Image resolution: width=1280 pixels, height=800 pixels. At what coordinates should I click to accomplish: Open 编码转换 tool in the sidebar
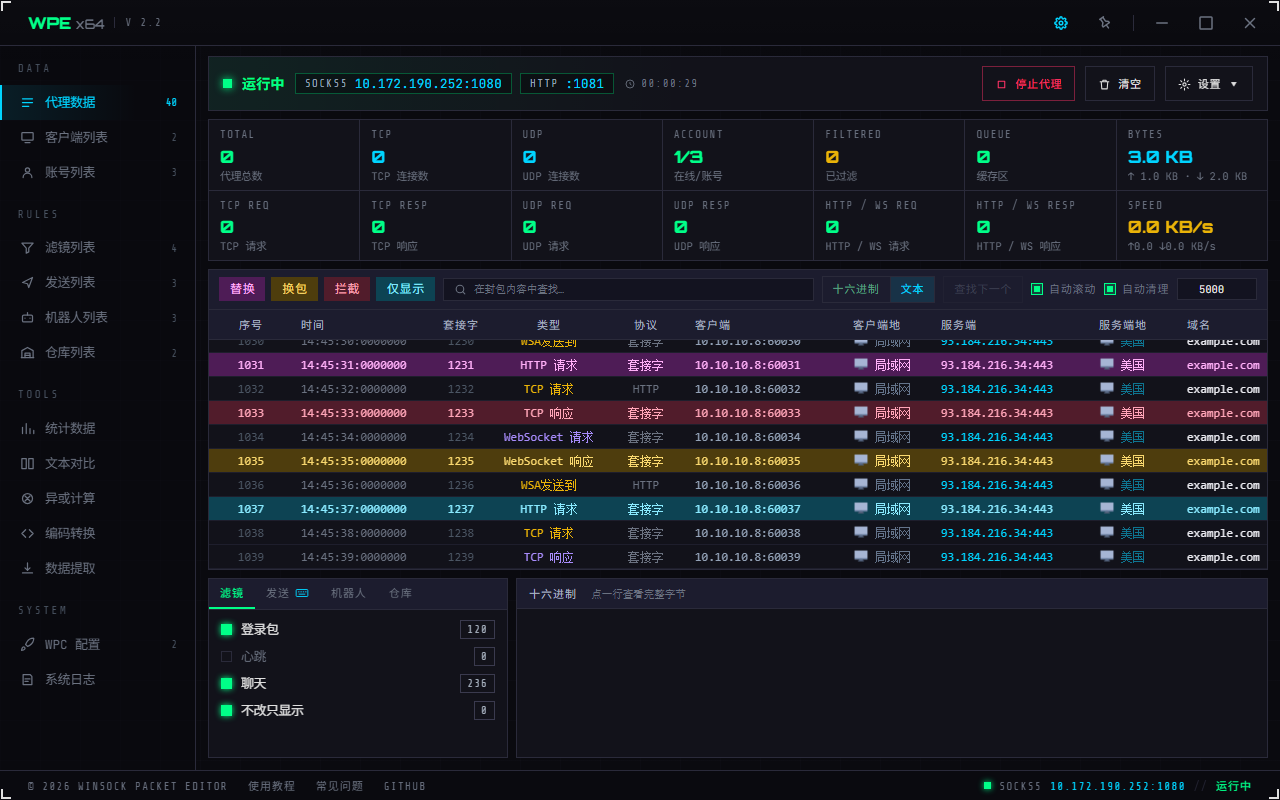97,533
